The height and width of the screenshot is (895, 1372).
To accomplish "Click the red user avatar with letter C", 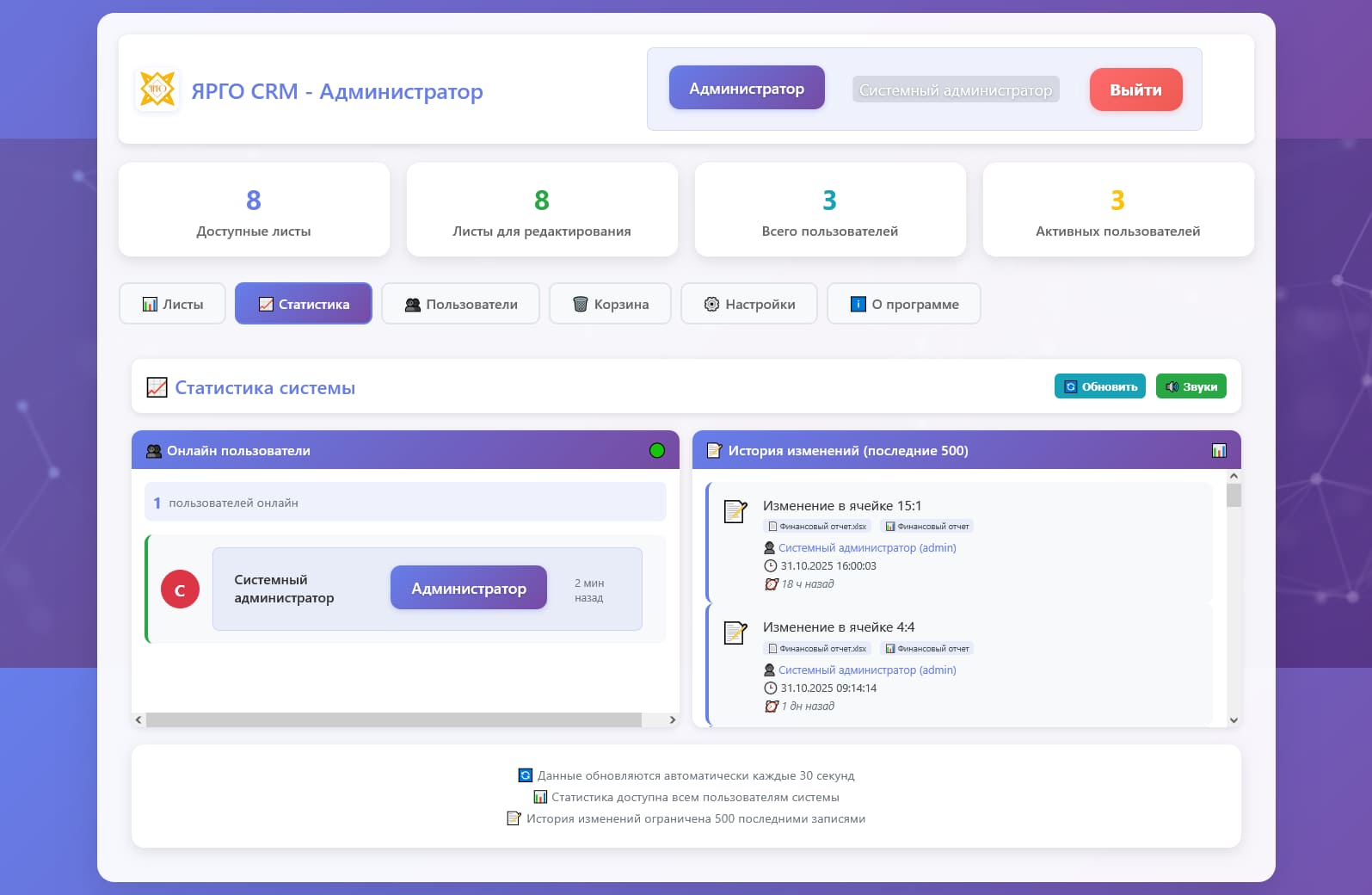I will tap(180, 589).
